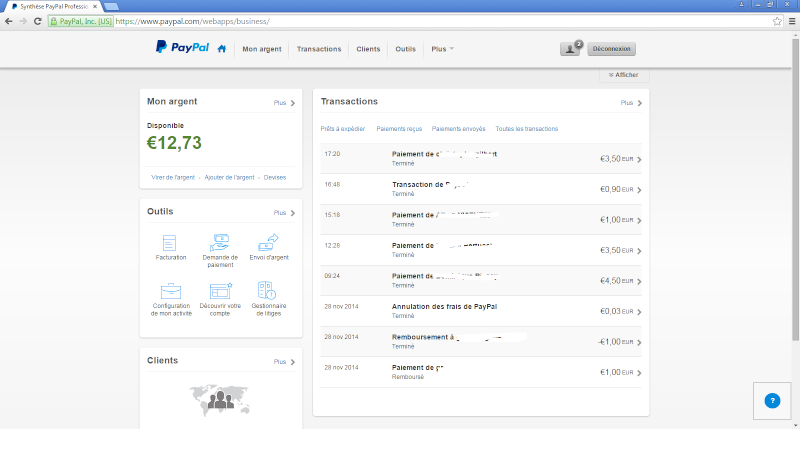Click the €12,73 available balance
Viewport: 800px width, 450px height.
point(174,143)
